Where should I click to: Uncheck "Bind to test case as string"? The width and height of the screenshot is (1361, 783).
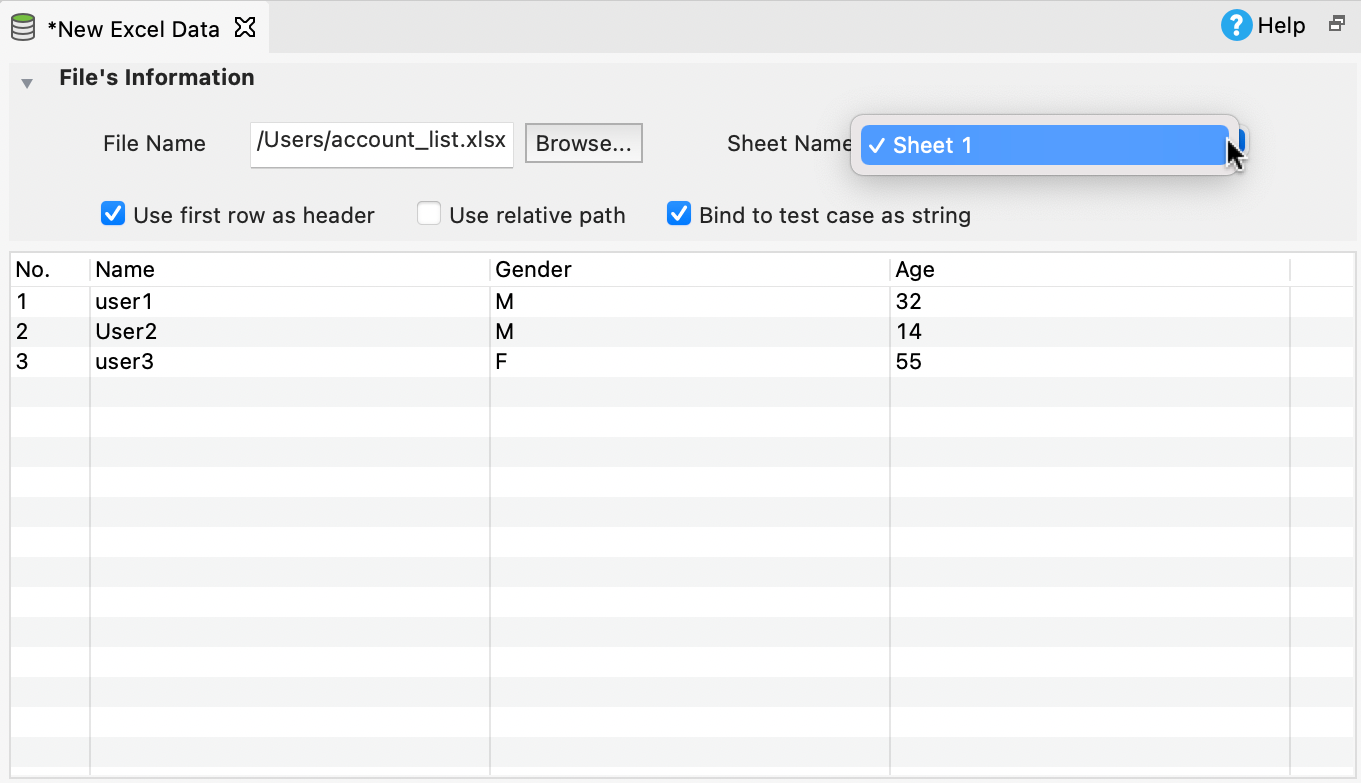(678, 213)
